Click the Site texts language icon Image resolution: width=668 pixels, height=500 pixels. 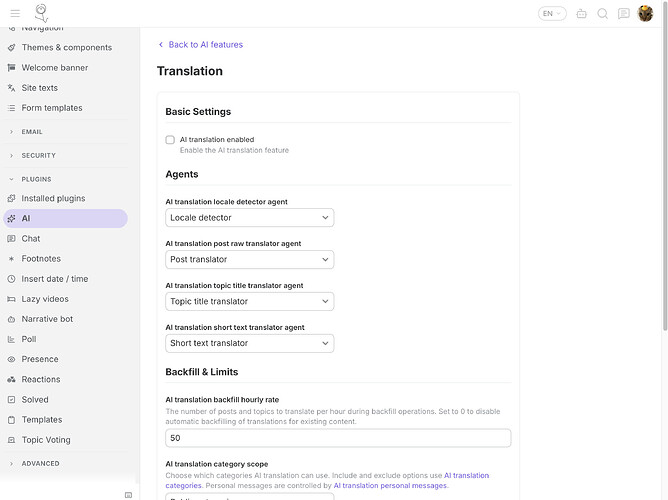(12, 88)
